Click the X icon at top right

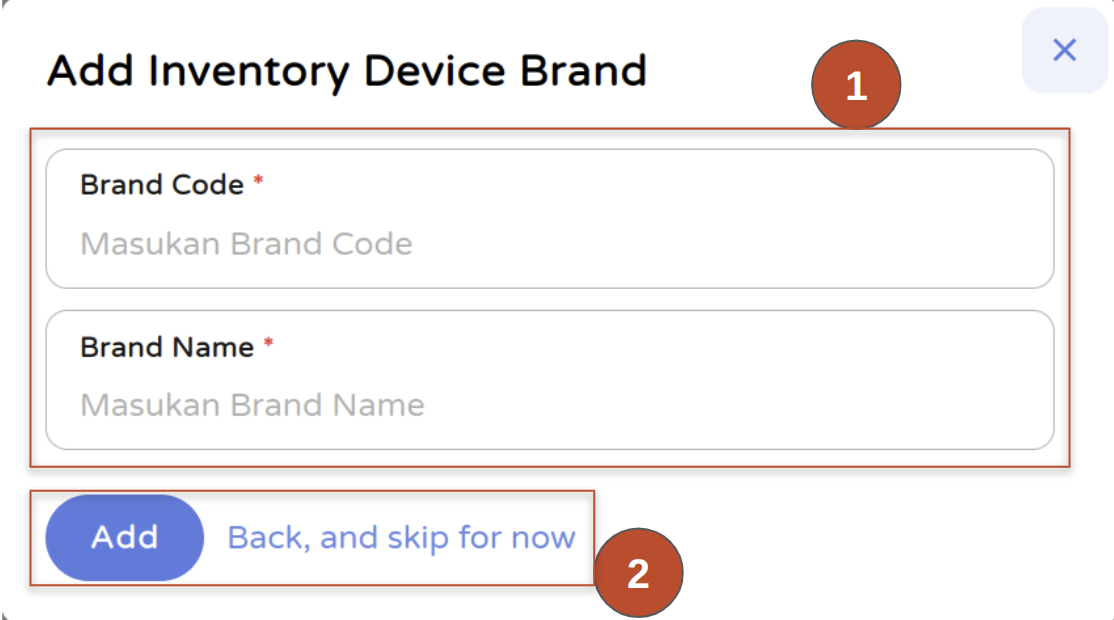tap(1064, 50)
